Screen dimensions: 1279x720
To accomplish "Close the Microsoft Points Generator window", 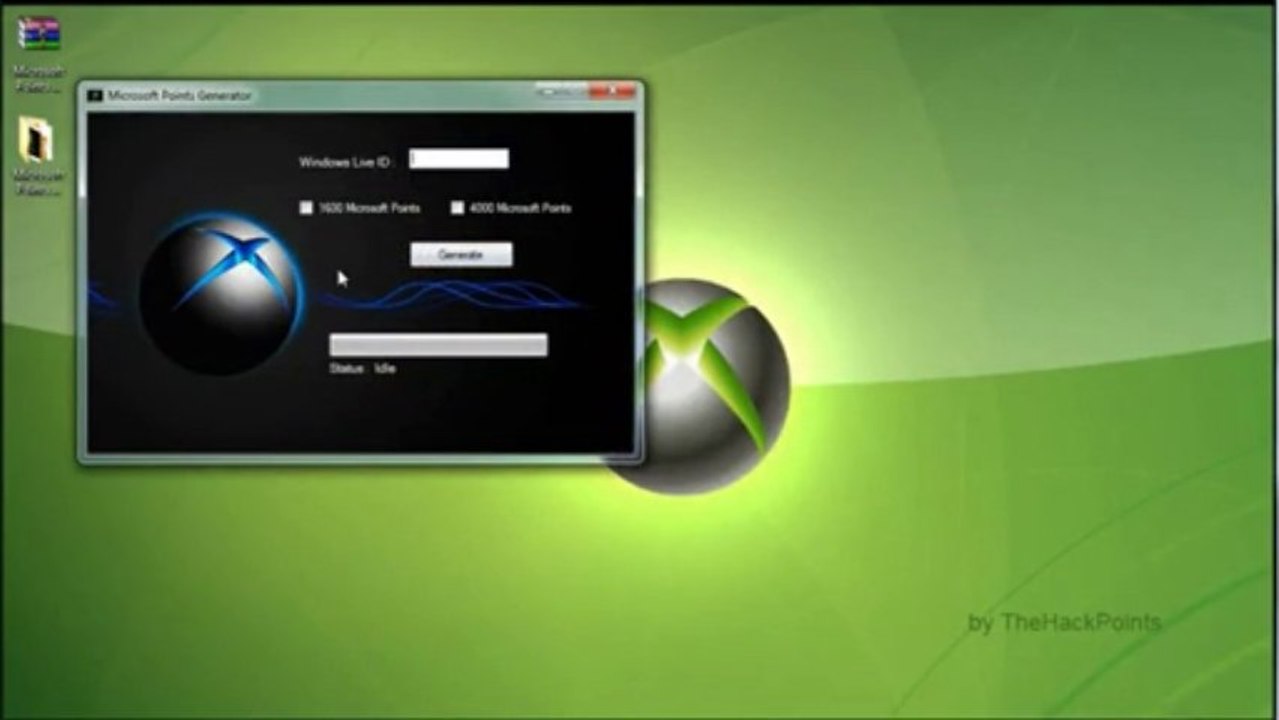I will (x=612, y=92).
